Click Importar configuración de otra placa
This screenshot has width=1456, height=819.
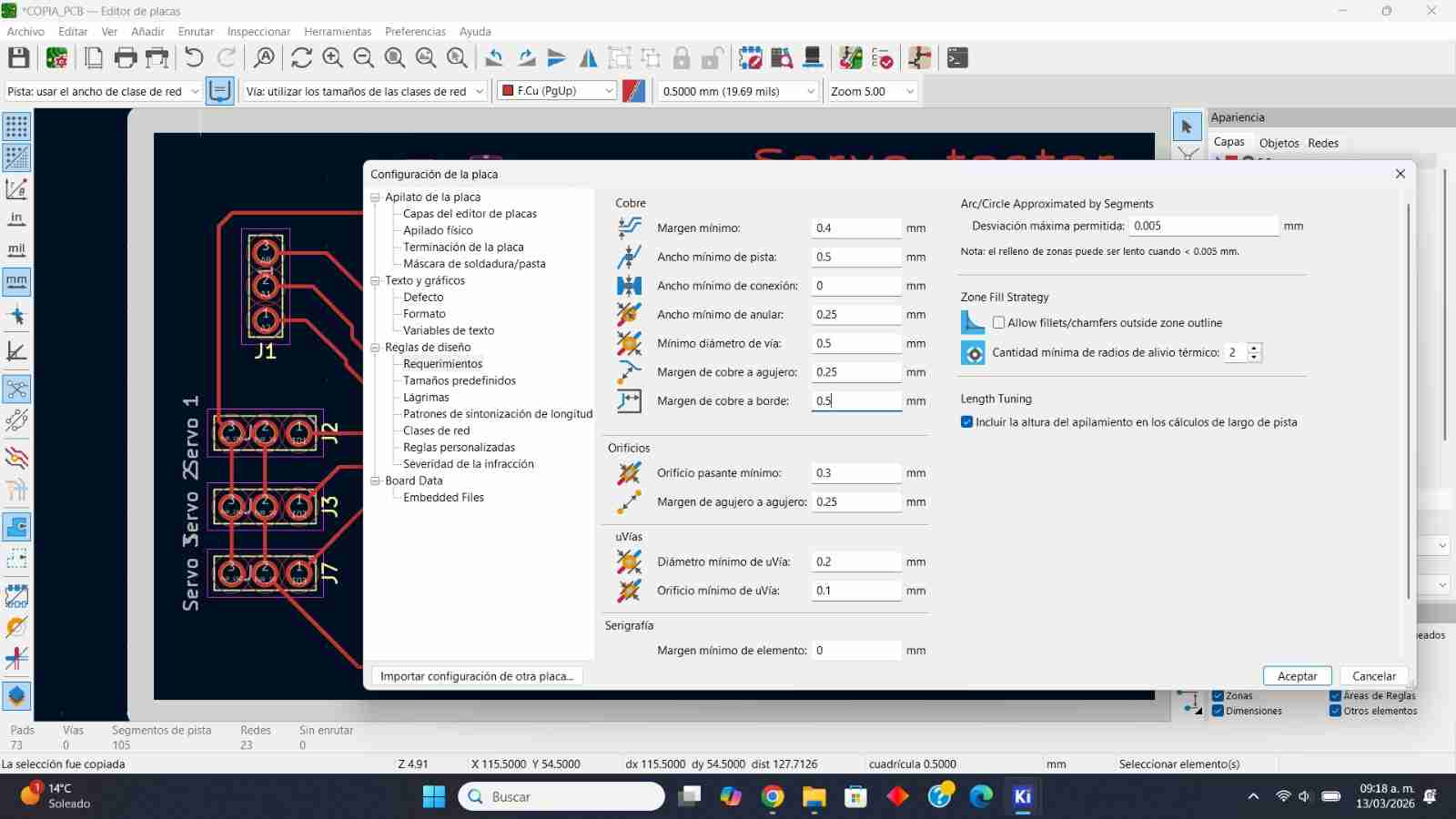click(477, 676)
